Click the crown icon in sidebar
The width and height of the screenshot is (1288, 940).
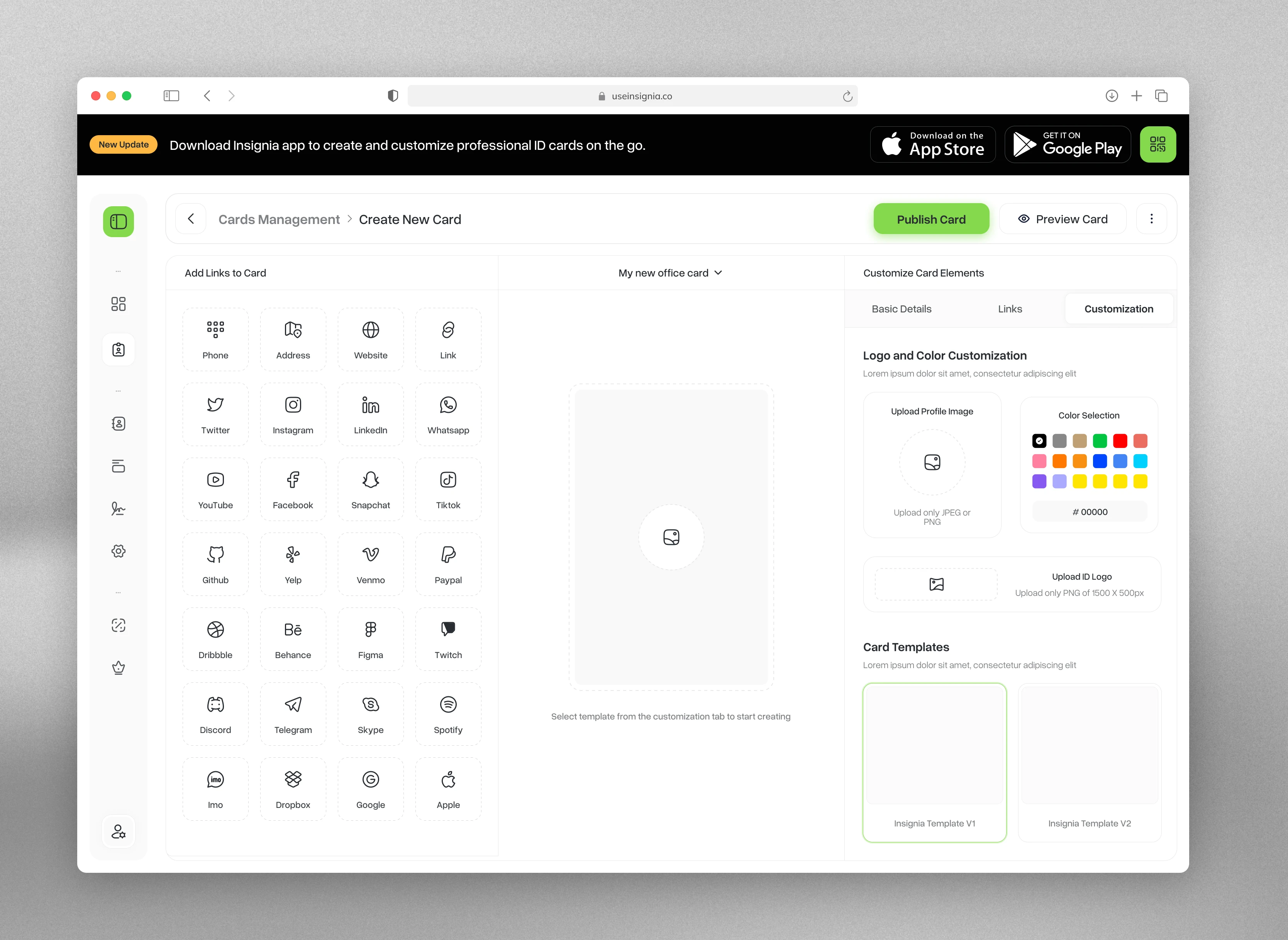[x=118, y=667]
